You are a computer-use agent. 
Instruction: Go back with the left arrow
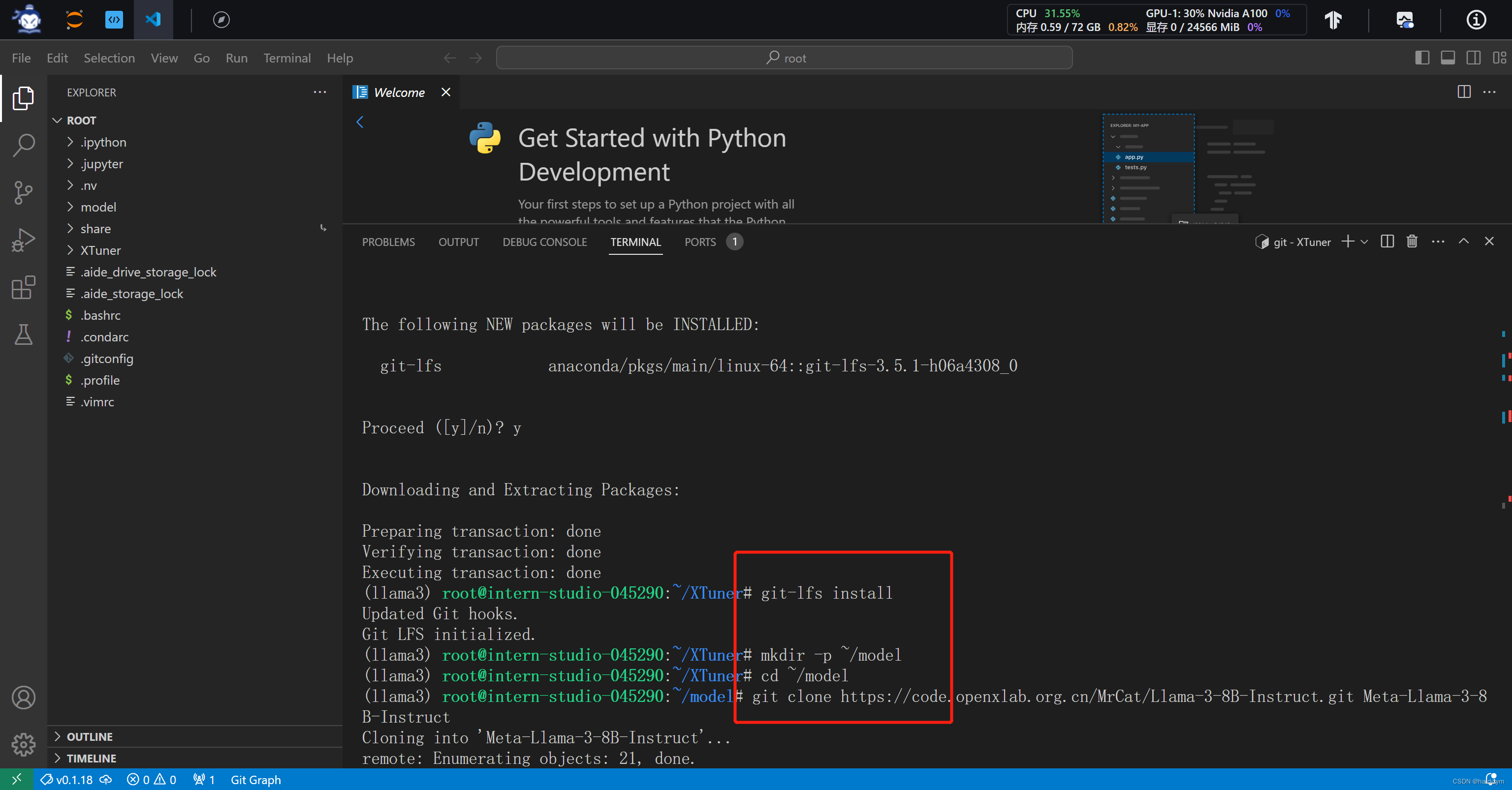(x=449, y=58)
